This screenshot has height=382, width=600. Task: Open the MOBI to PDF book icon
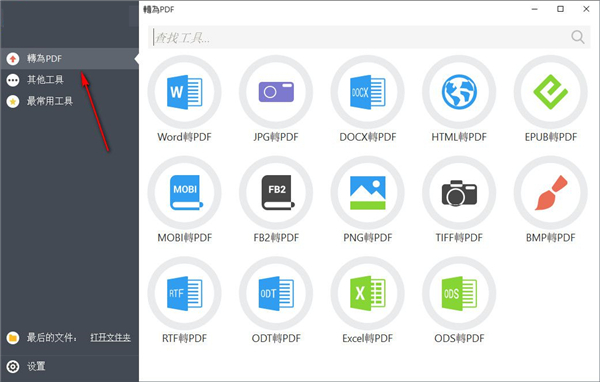click(x=184, y=193)
